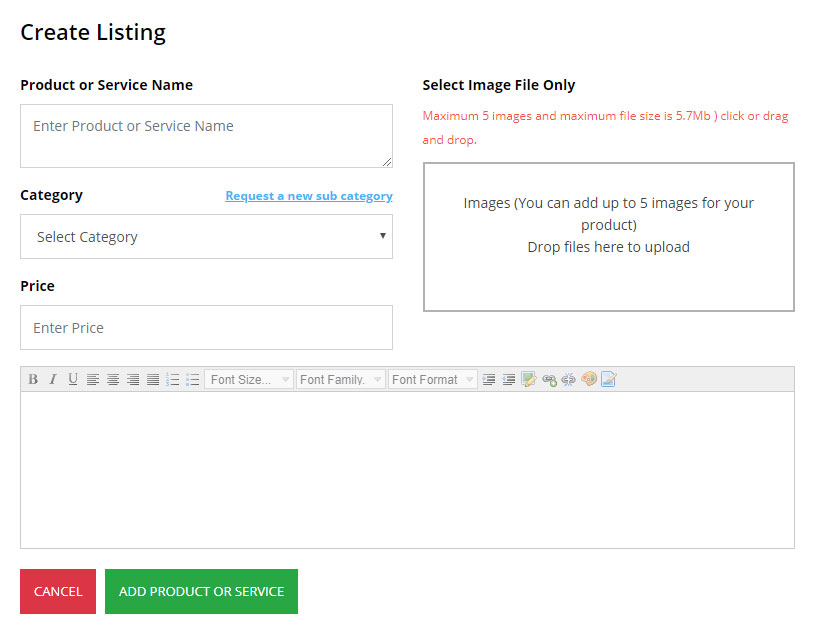
Task: Expand the Font Family dropdown
Action: click(340, 380)
